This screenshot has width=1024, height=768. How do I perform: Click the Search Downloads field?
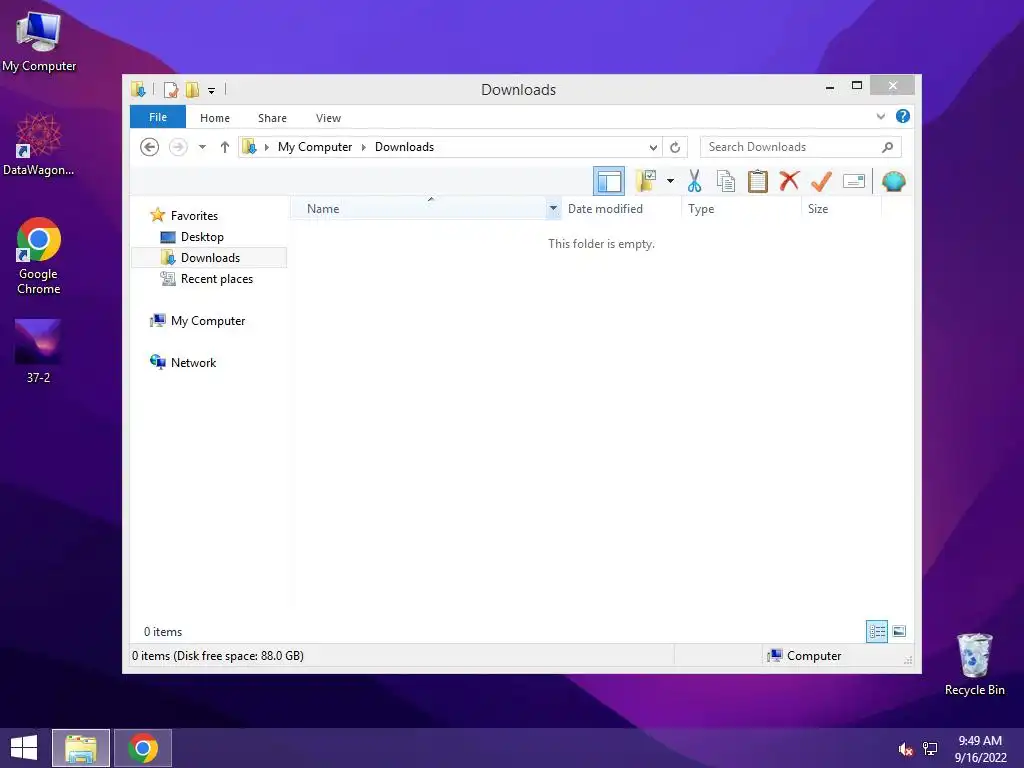(801, 147)
